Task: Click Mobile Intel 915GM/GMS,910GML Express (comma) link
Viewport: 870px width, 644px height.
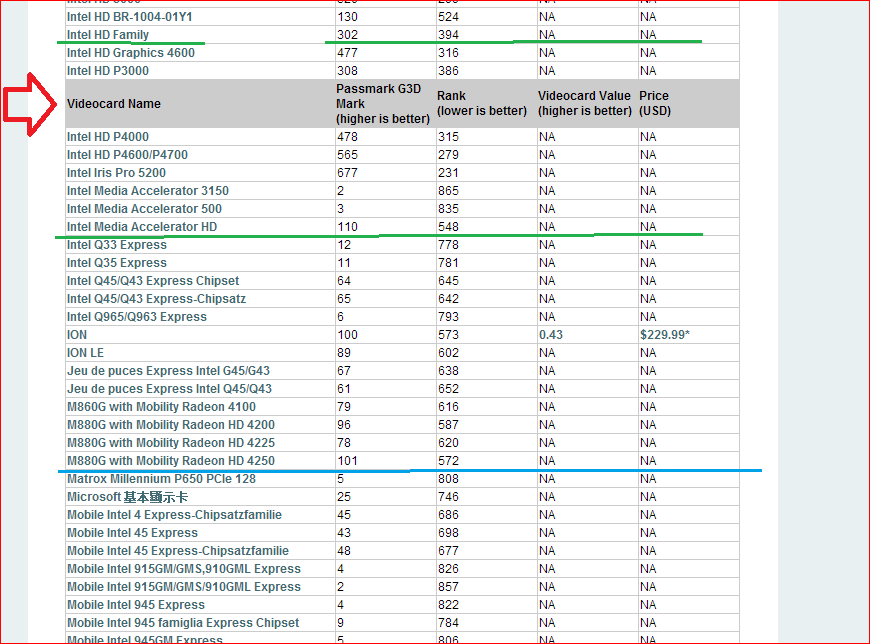Action: point(184,569)
